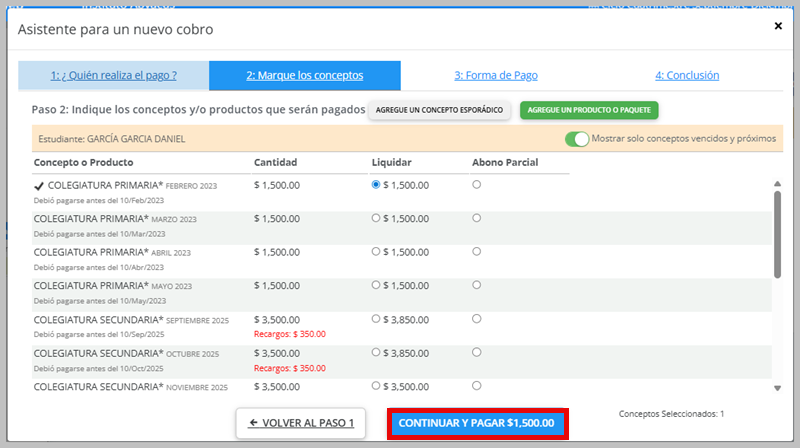Choose Liquidar $3,500.00 for Secundaria Noviembre 2025
Image resolution: width=800 pixels, height=448 pixels.
coord(376,386)
